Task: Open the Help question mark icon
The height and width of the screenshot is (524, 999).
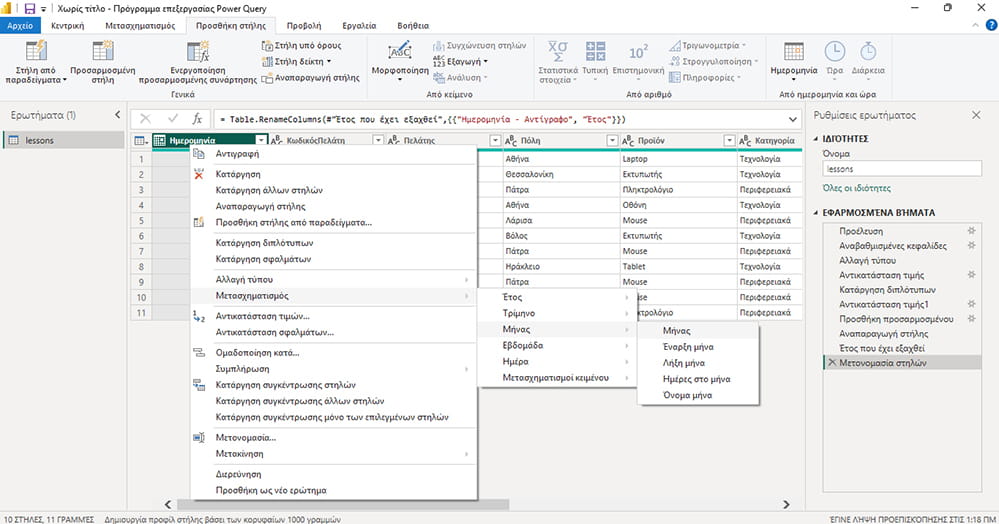Action: coord(991,25)
